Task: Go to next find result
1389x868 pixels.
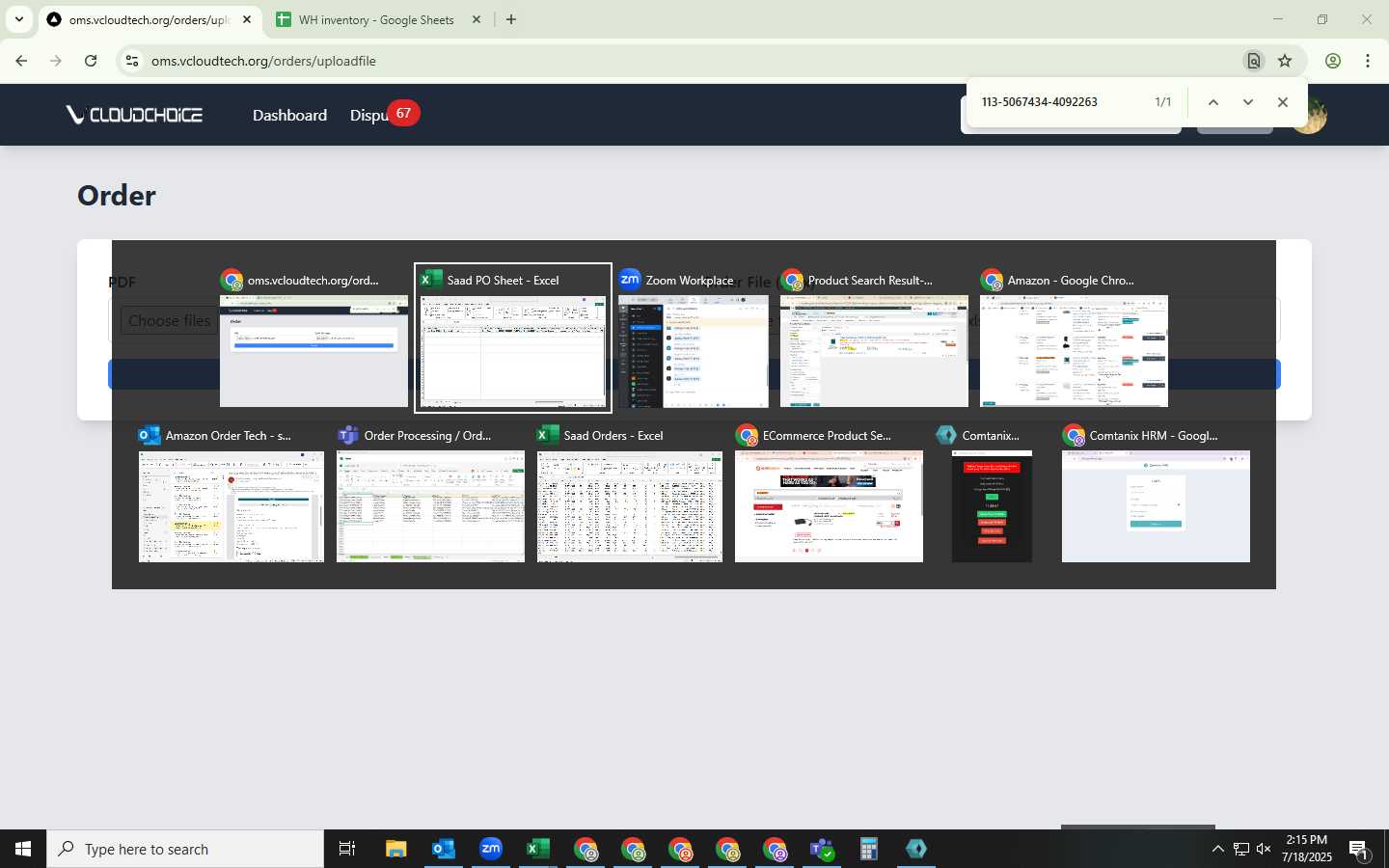Action: click(1248, 102)
